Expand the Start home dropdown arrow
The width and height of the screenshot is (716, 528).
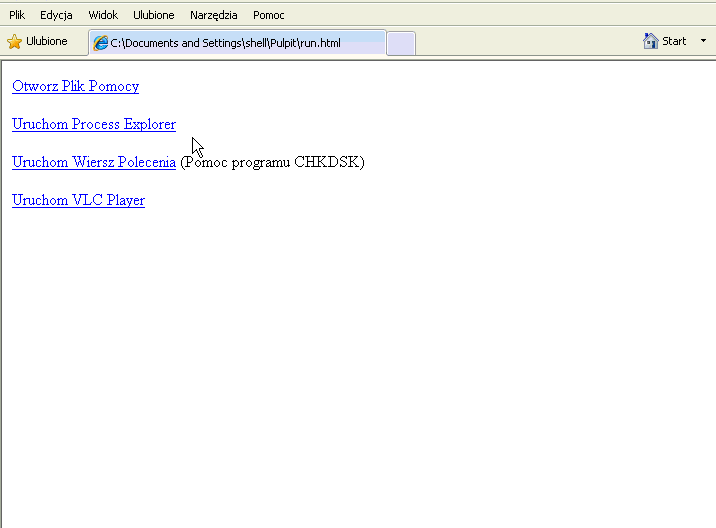(703, 41)
